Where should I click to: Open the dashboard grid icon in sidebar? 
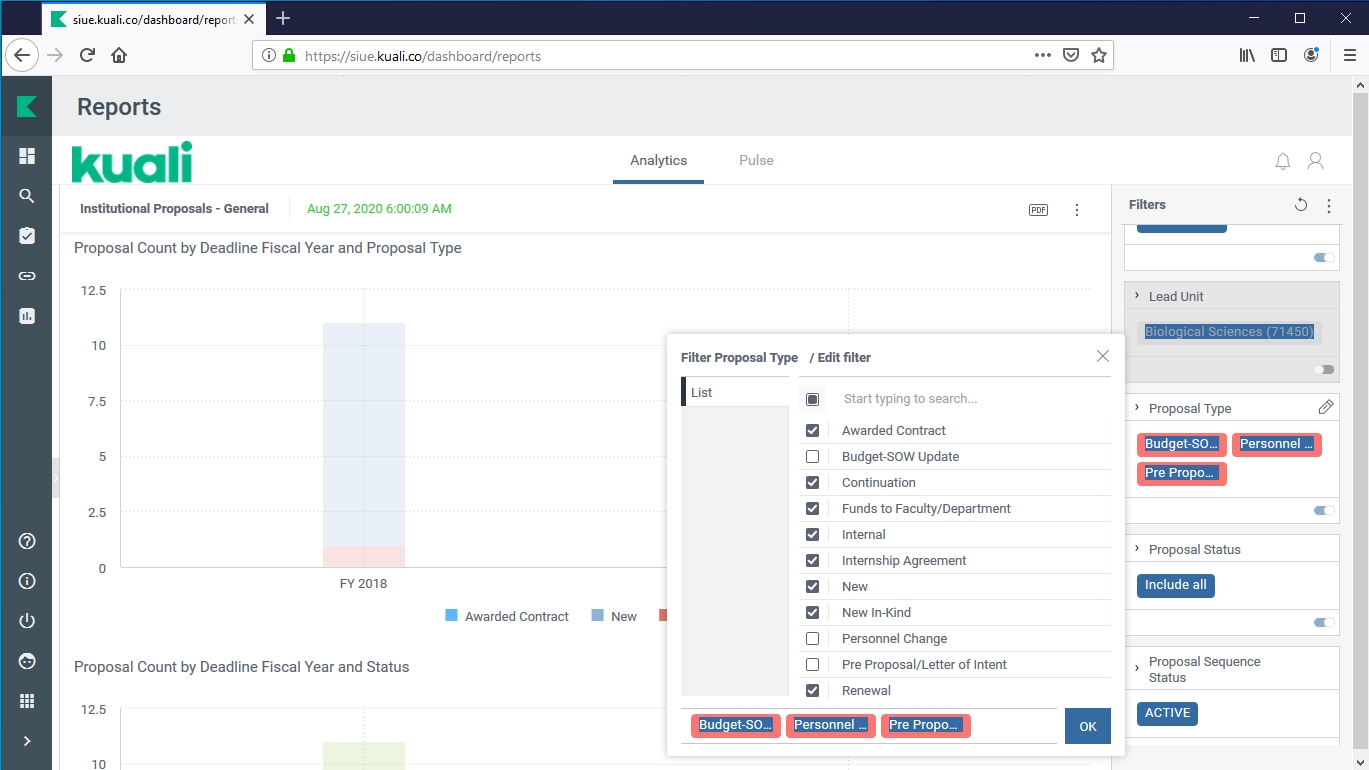coord(27,156)
